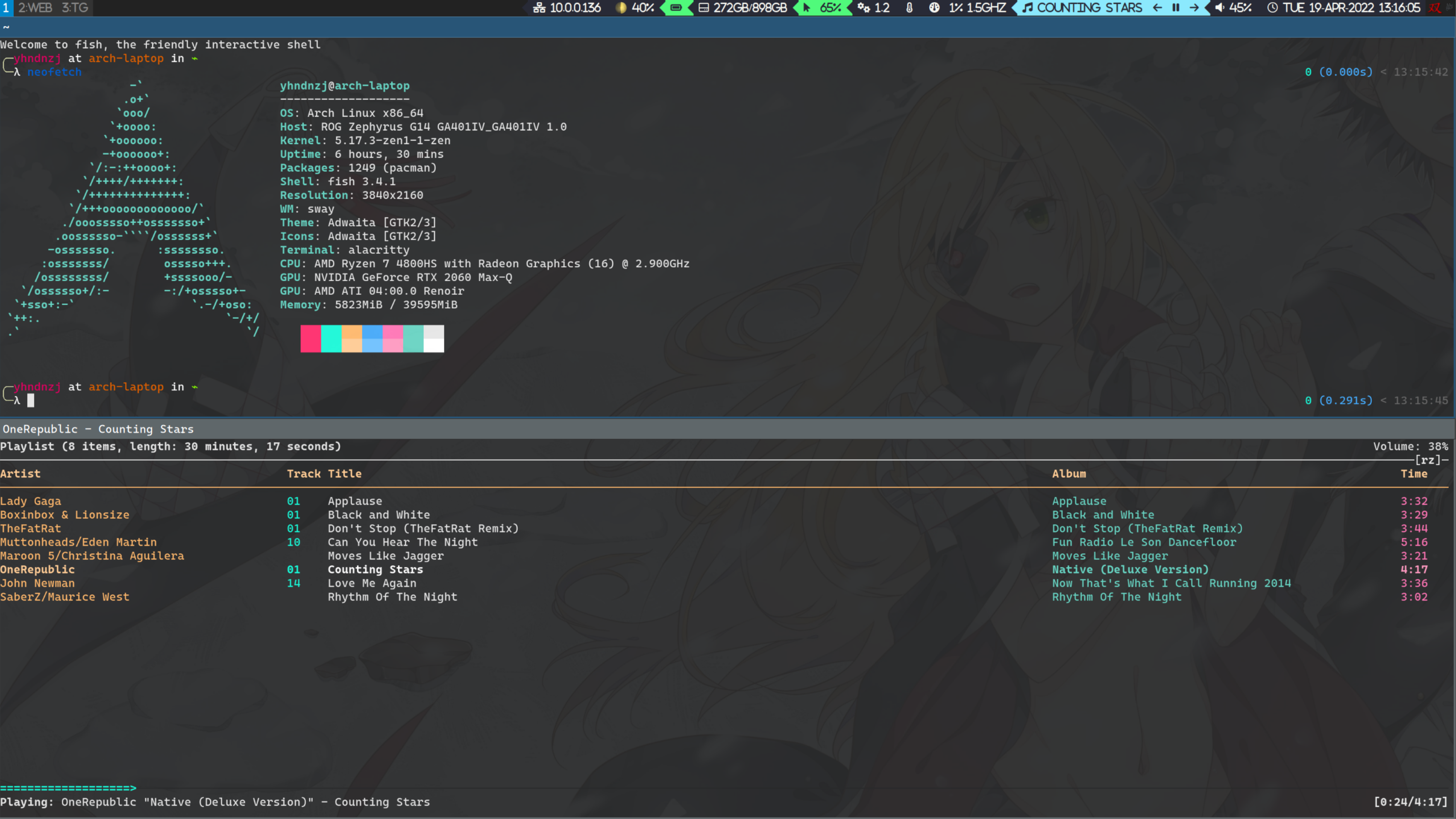Switch to workspace 2:WEB
1456x819 pixels.
35,8
